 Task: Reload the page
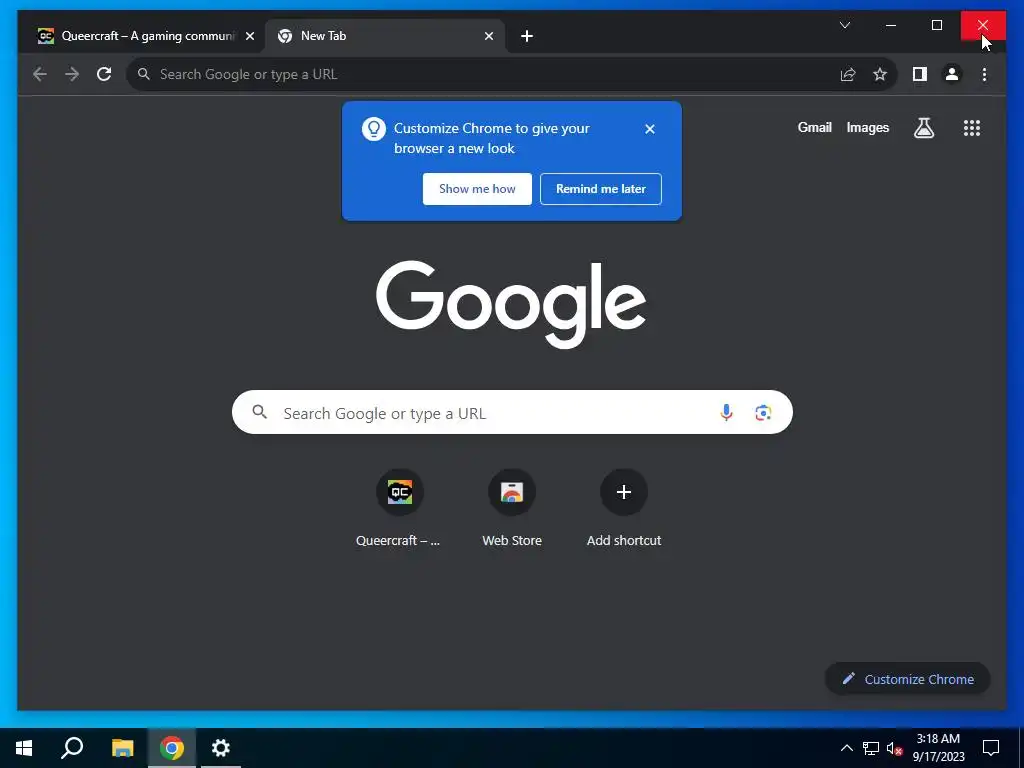[104, 74]
